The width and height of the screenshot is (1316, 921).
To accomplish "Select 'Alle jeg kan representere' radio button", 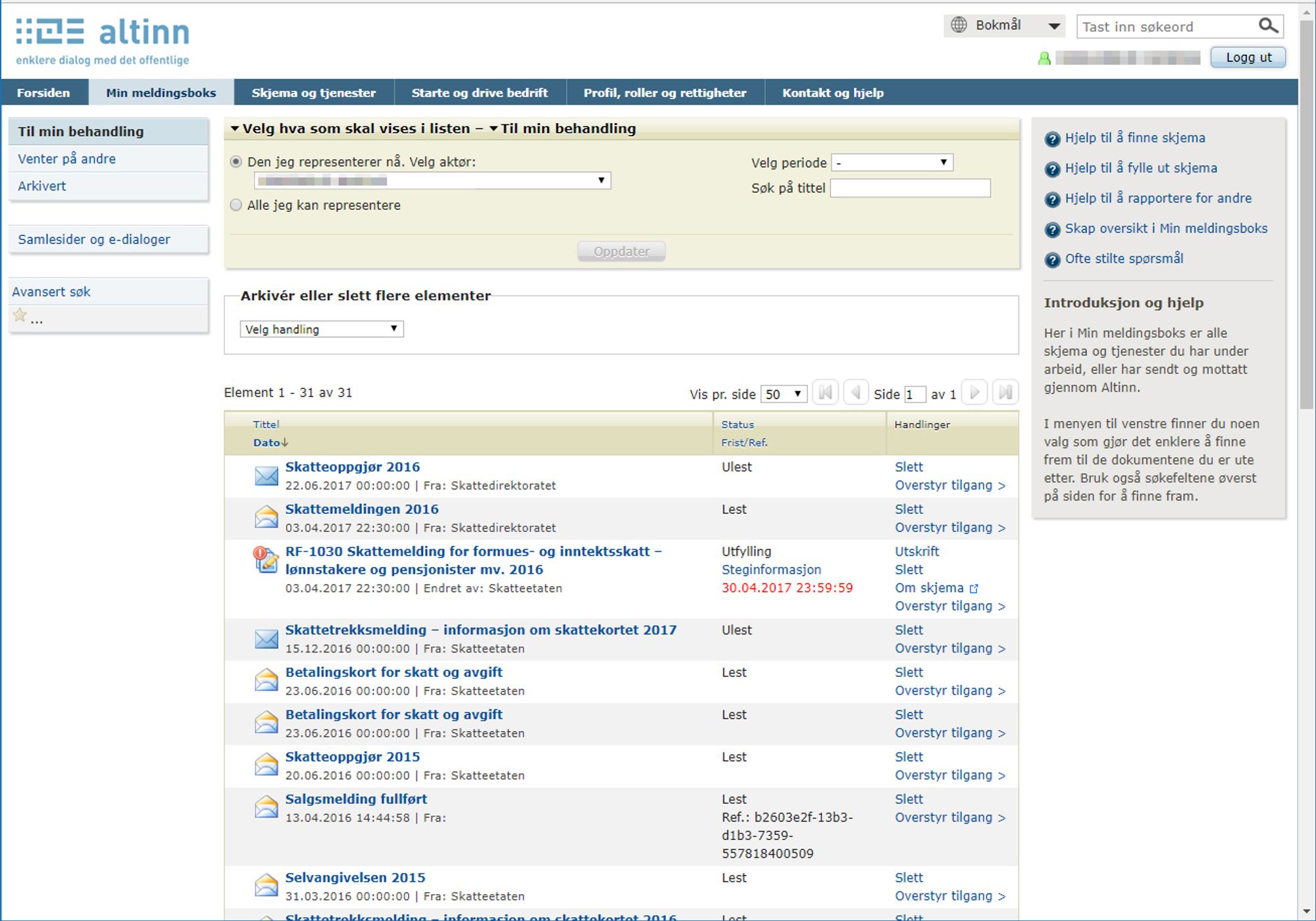I will tap(236, 205).
